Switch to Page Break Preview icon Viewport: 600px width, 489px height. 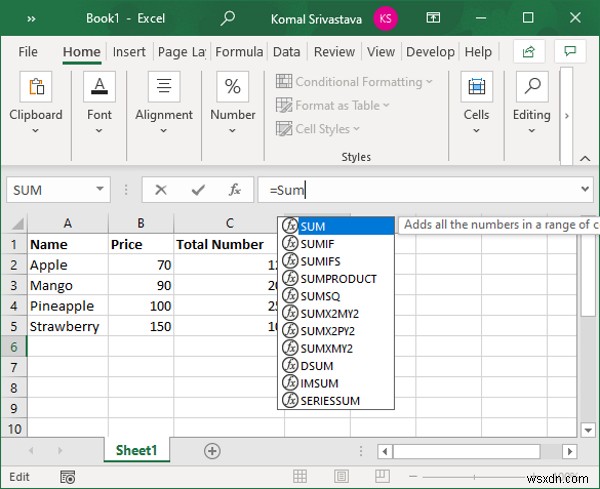coord(382,476)
